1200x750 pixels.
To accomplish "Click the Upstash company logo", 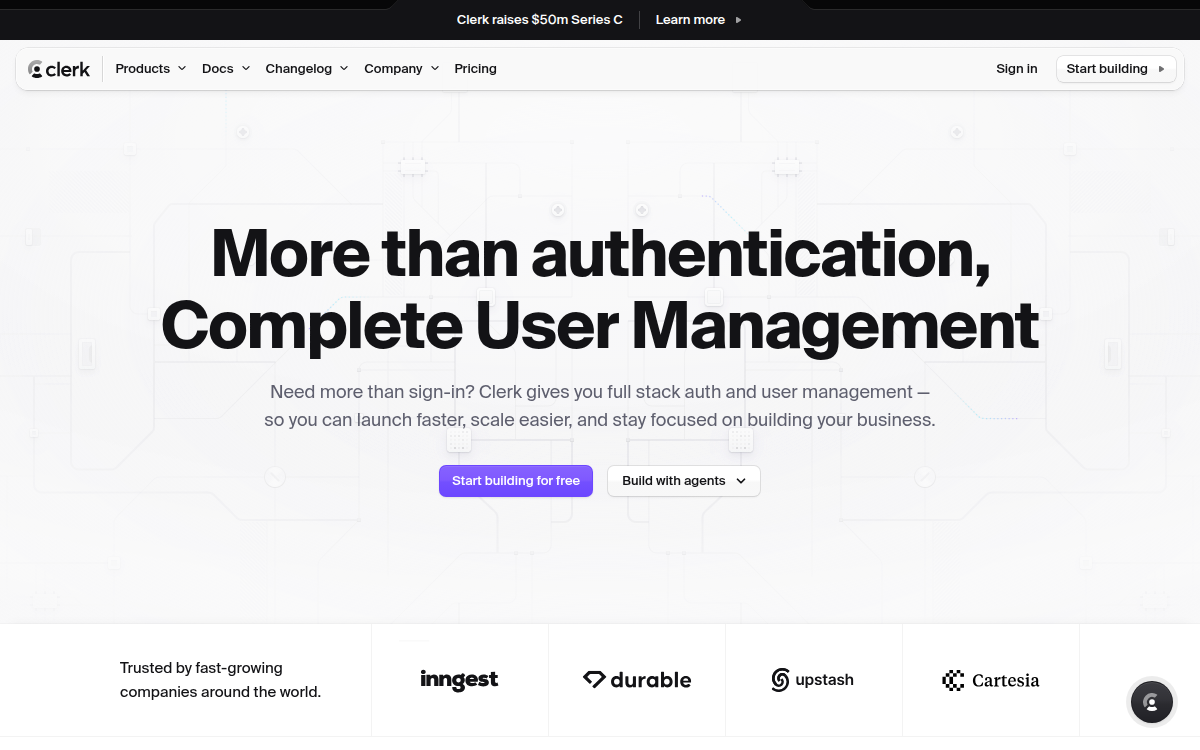I will click(x=813, y=680).
